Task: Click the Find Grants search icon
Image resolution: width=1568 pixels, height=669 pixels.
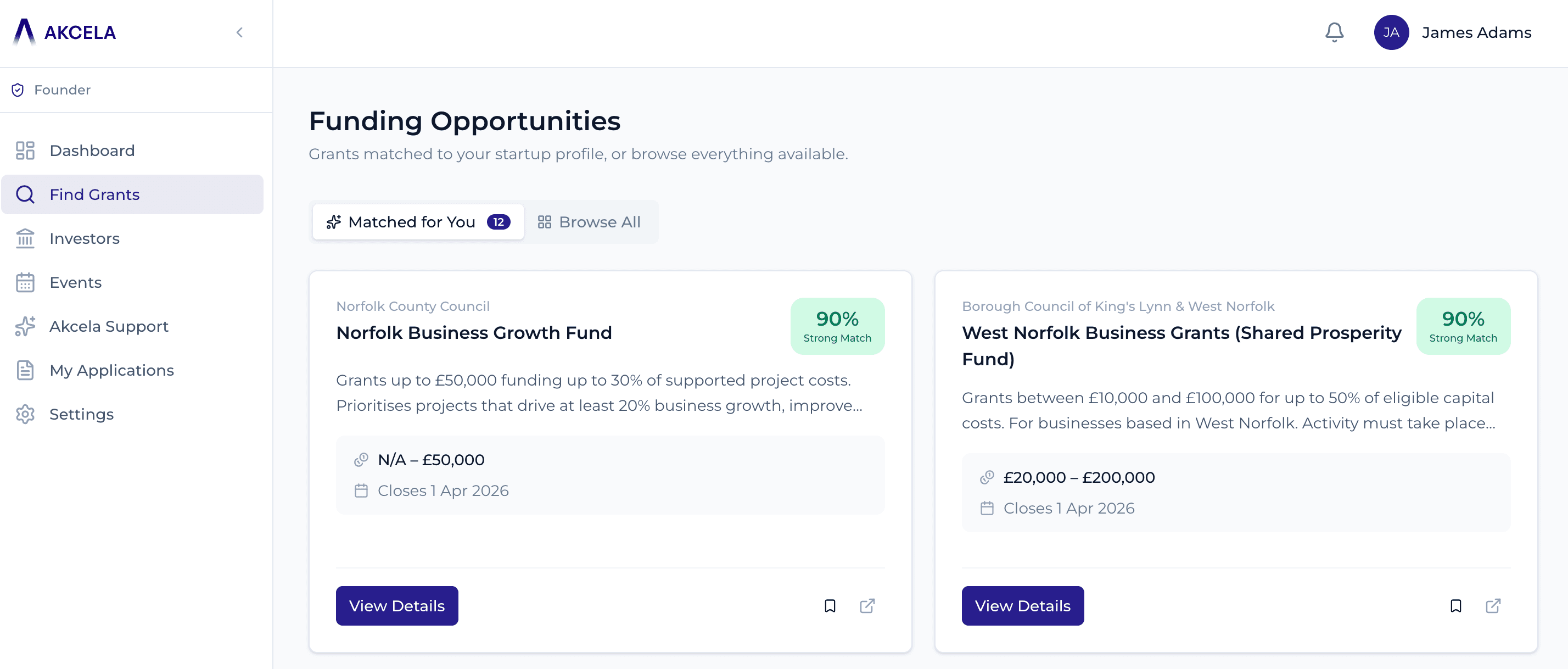Action: 25,194
